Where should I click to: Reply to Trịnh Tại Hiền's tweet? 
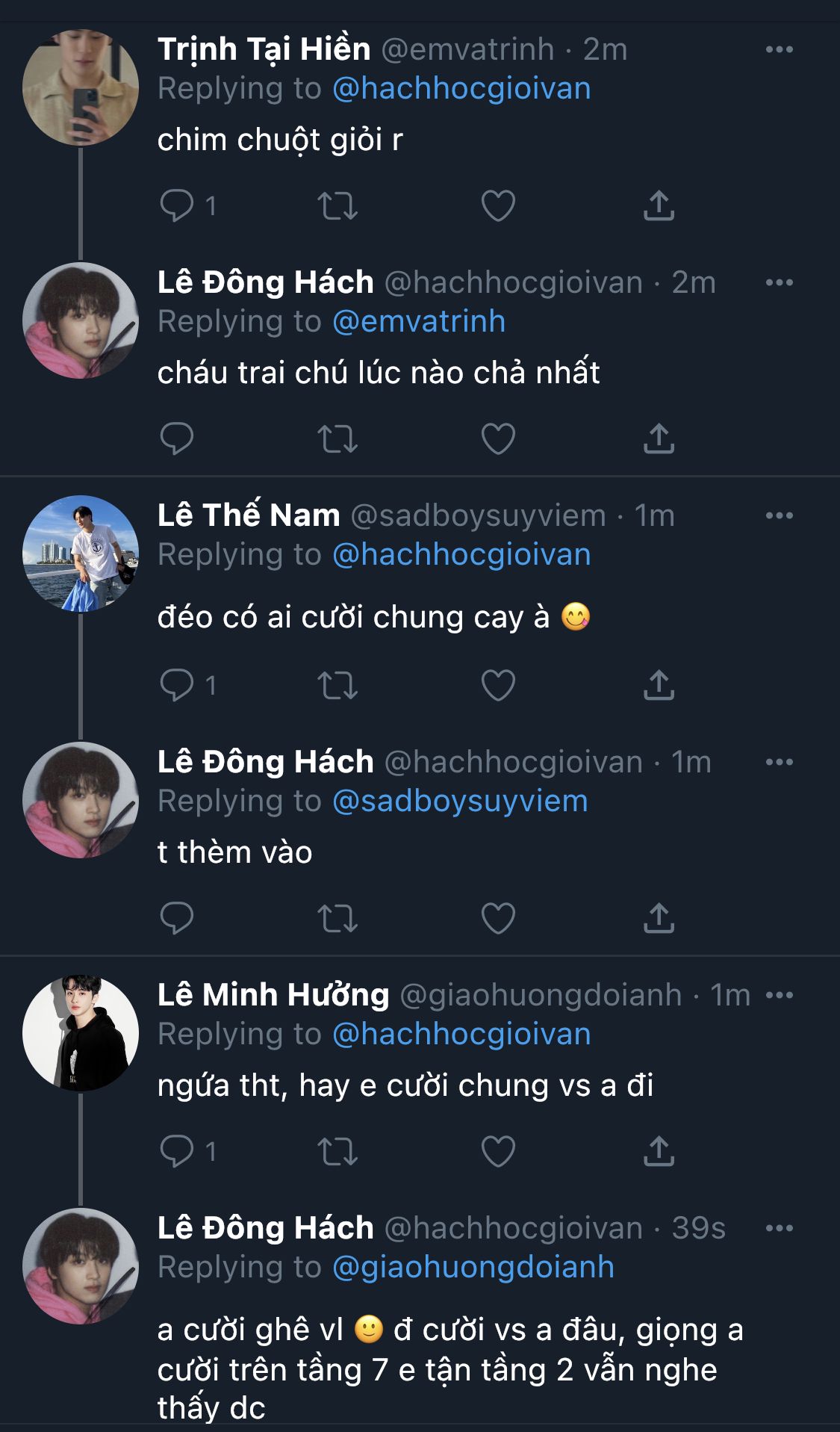(177, 205)
